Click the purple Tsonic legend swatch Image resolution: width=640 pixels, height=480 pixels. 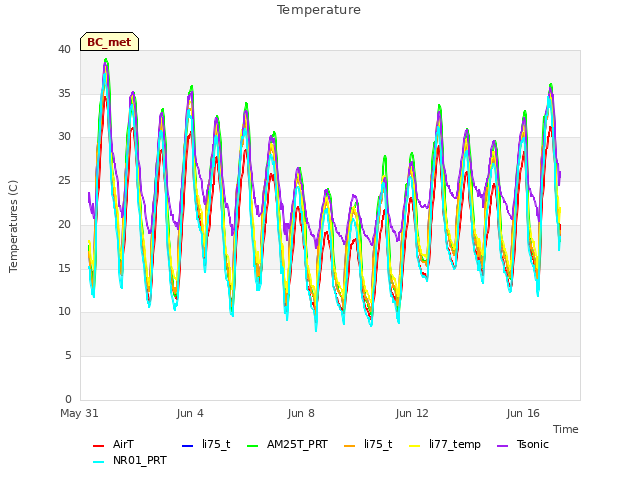(x=502, y=446)
